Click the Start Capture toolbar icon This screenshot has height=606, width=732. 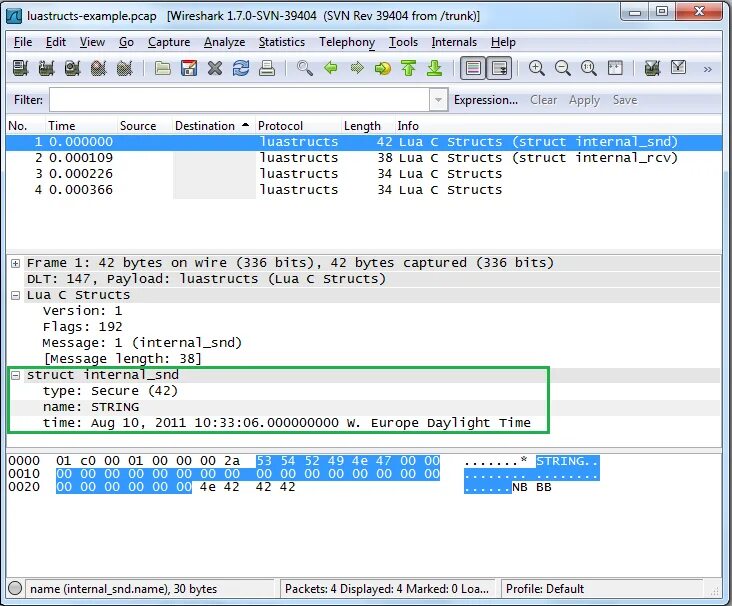pyautogui.click(x=72, y=68)
